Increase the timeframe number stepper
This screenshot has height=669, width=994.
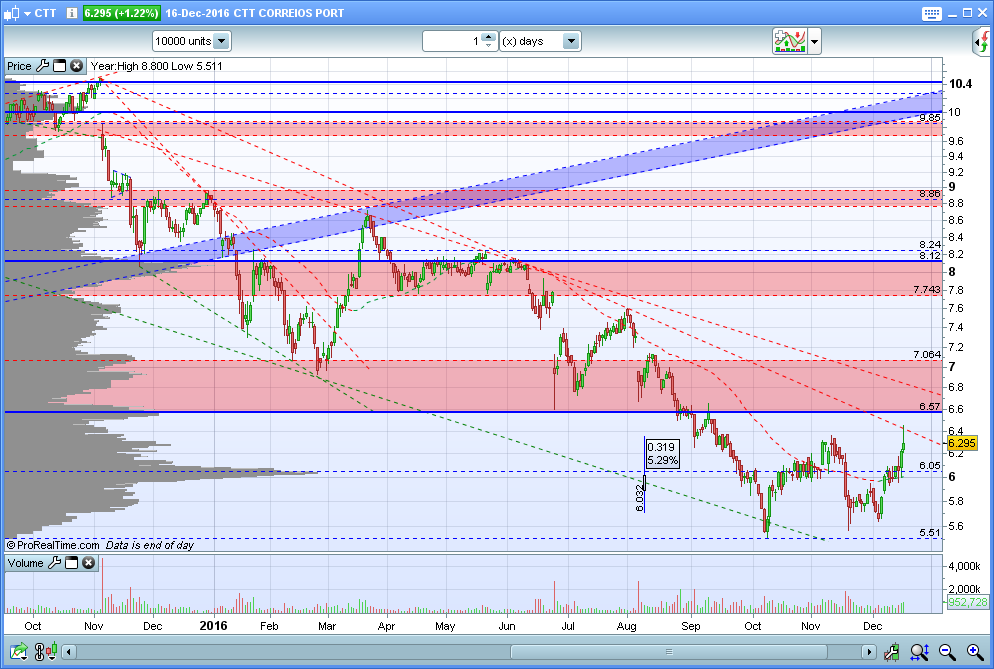[x=488, y=37]
